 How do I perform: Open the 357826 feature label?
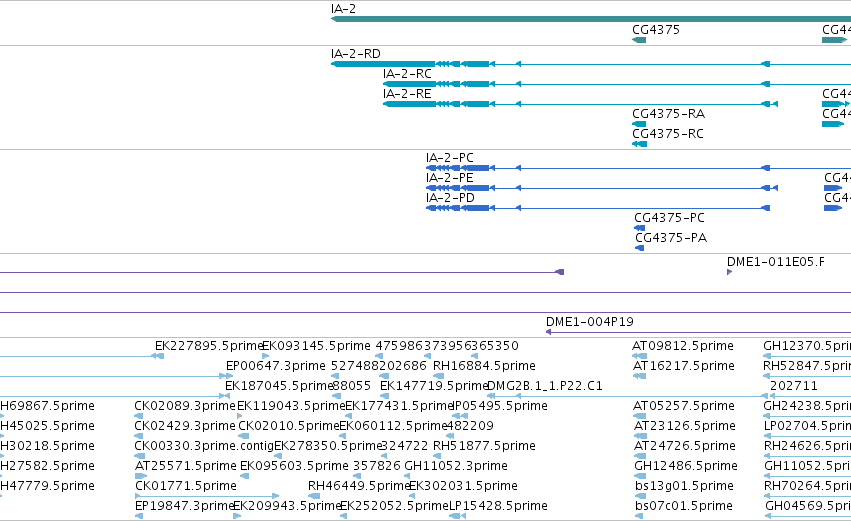[x=376, y=466]
